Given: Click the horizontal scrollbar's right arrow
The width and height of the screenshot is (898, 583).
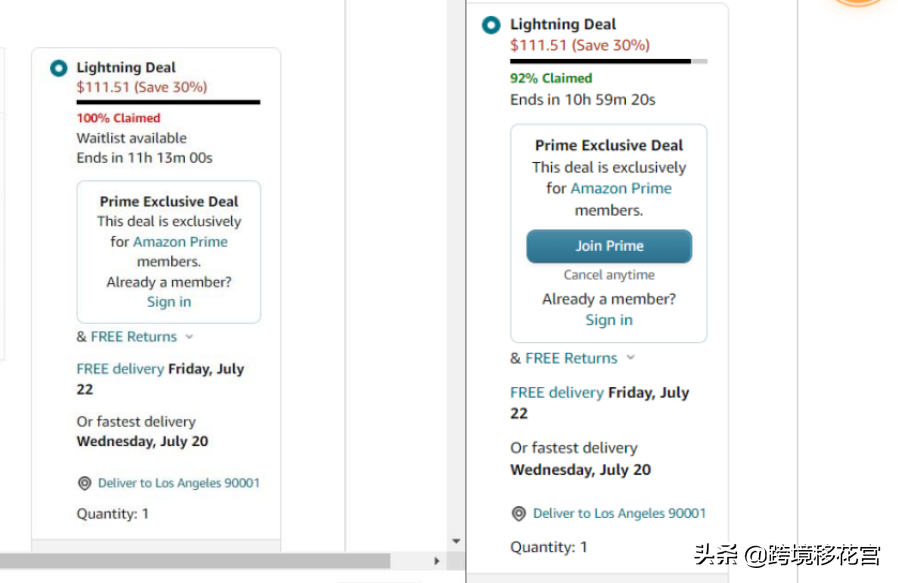Looking at the screenshot, I should (x=436, y=561).
